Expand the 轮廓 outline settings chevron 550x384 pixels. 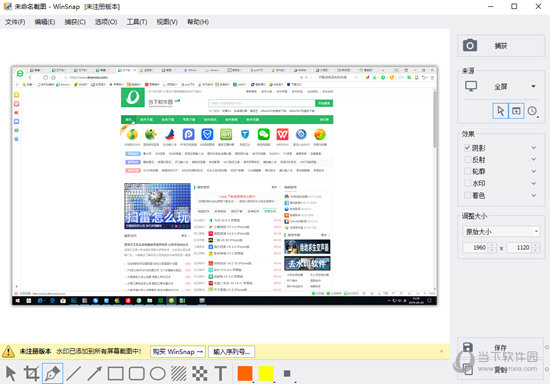pos(534,171)
